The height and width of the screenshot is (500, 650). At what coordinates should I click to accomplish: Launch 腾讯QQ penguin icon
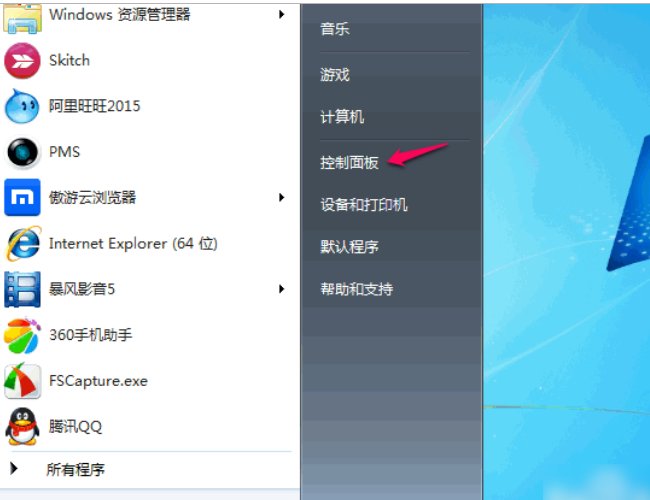click(22, 426)
